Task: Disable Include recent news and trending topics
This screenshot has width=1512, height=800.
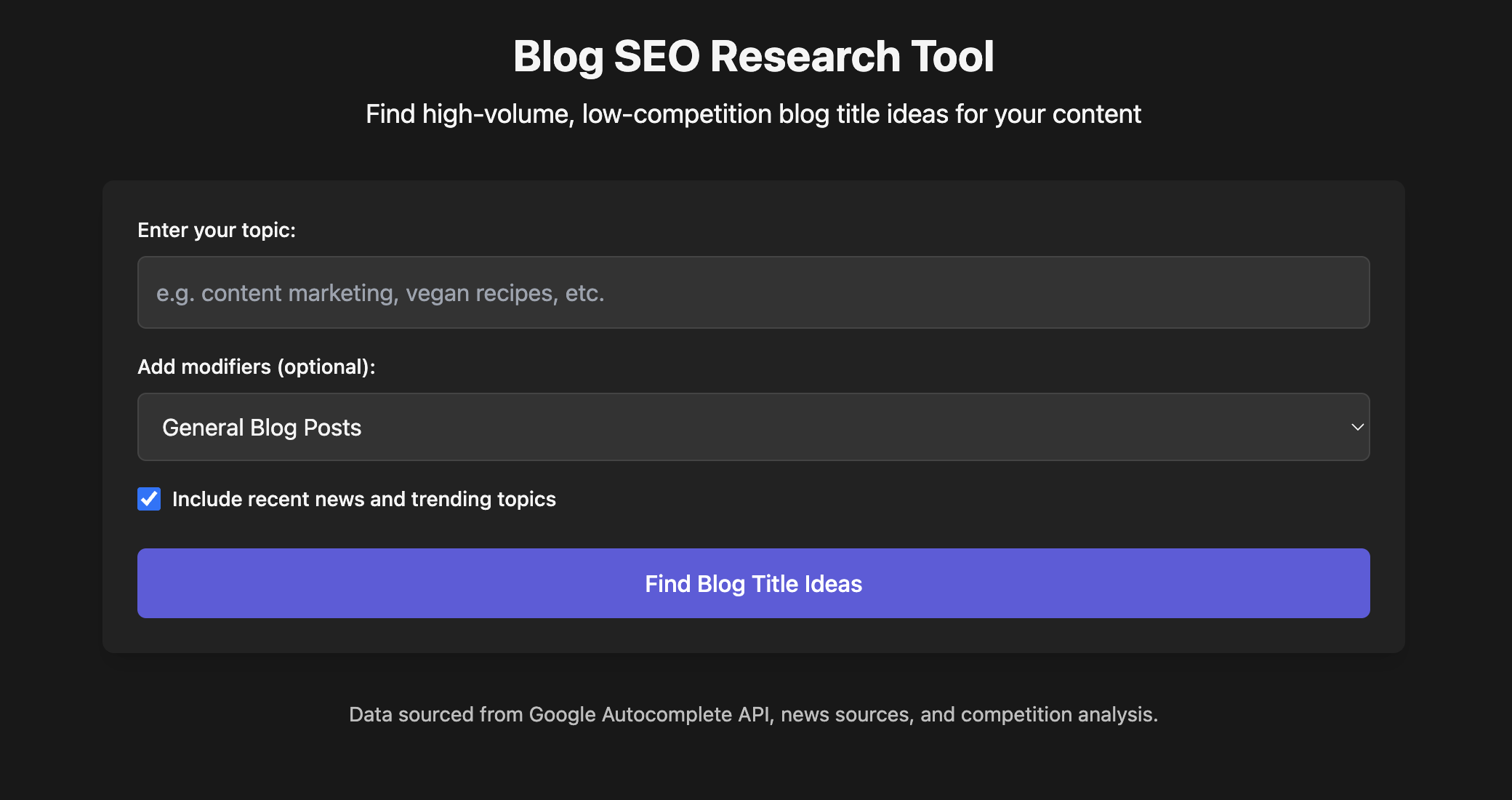Action: click(148, 499)
